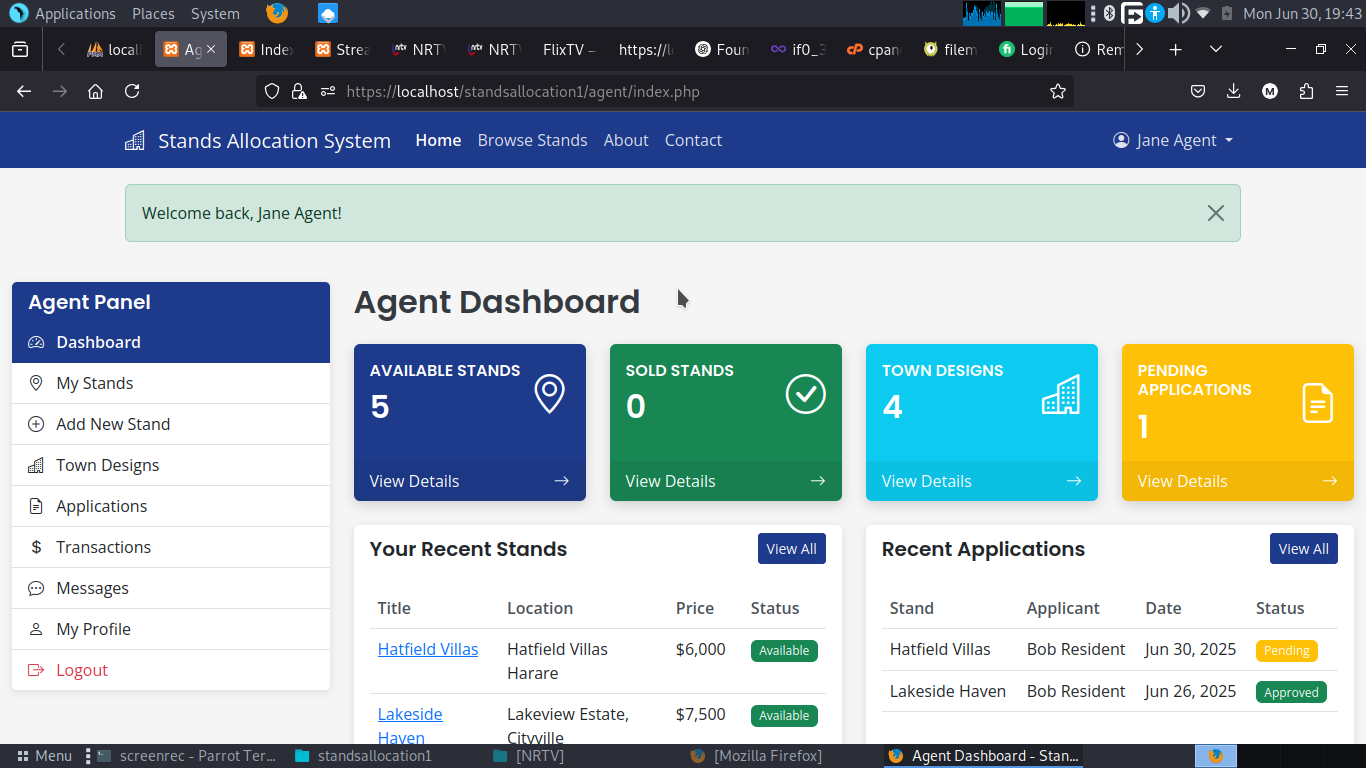
Task: Expand the list all tabs chevron
Action: tap(1216, 49)
